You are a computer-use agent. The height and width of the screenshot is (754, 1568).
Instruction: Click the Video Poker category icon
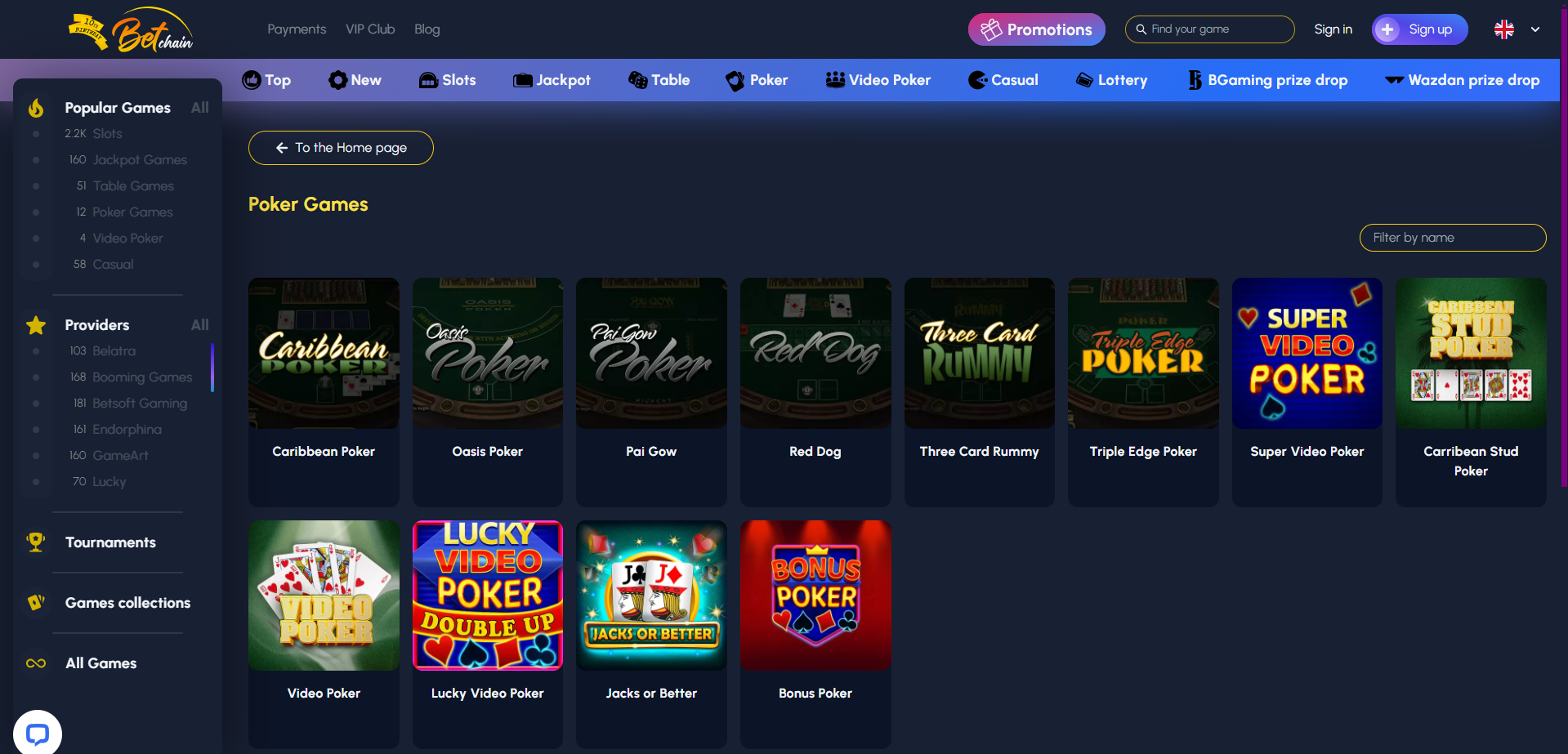coord(835,80)
